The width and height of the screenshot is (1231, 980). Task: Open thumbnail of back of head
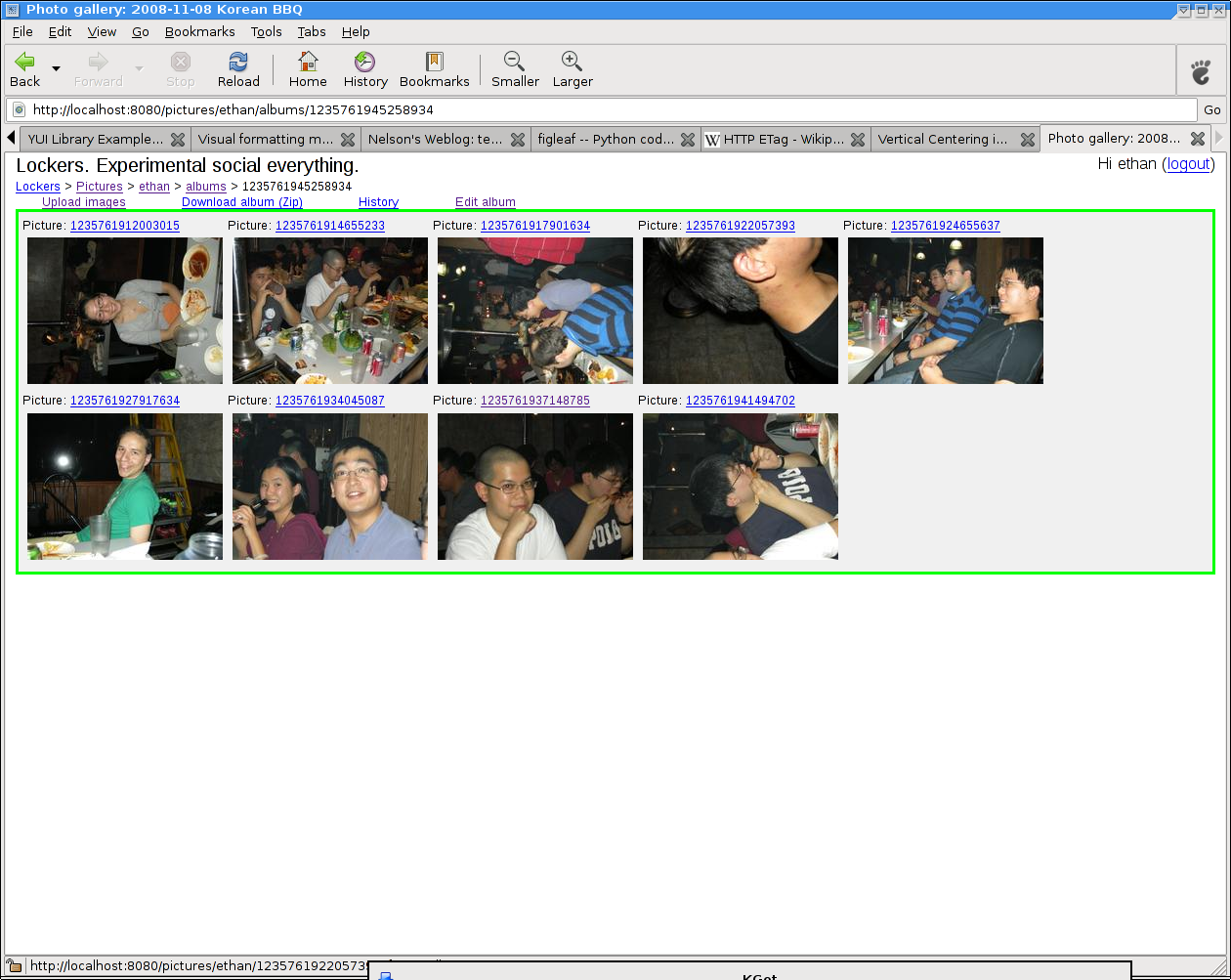point(741,311)
